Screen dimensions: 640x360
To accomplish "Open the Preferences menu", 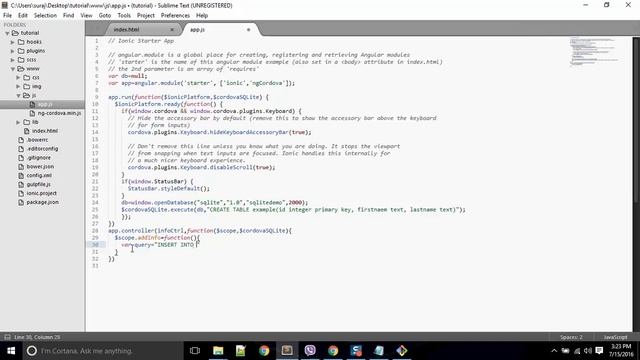I will [175, 16].
